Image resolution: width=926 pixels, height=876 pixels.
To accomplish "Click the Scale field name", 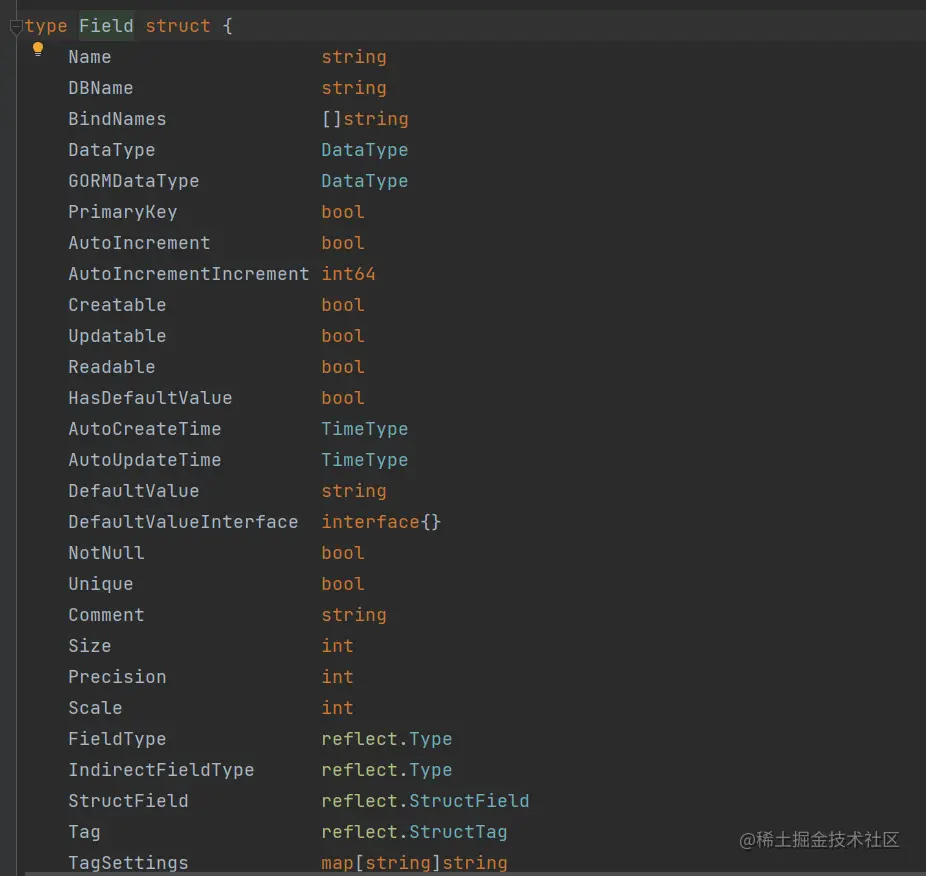I will point(96,708).
